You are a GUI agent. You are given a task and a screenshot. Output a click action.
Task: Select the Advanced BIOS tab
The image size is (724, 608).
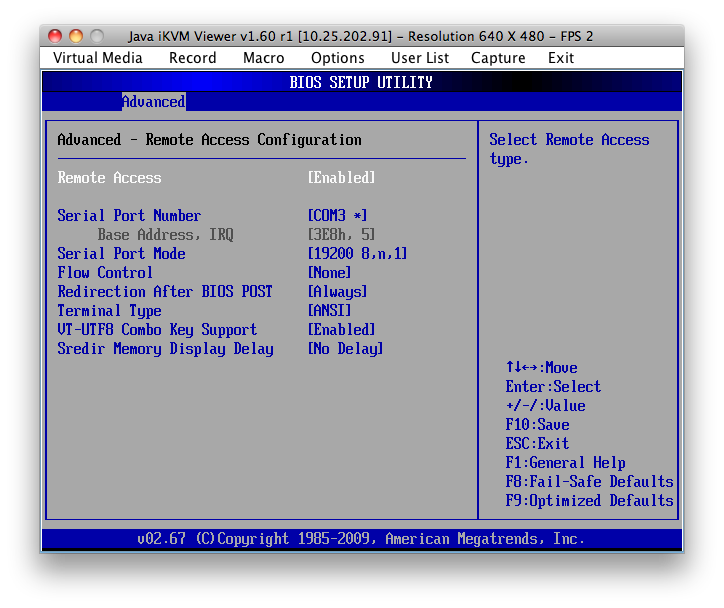153,102
